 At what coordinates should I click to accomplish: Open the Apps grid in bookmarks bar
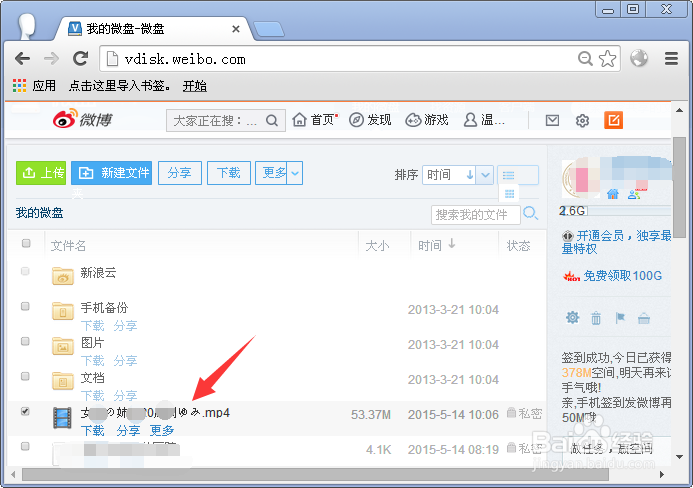[x=19, y=85]
